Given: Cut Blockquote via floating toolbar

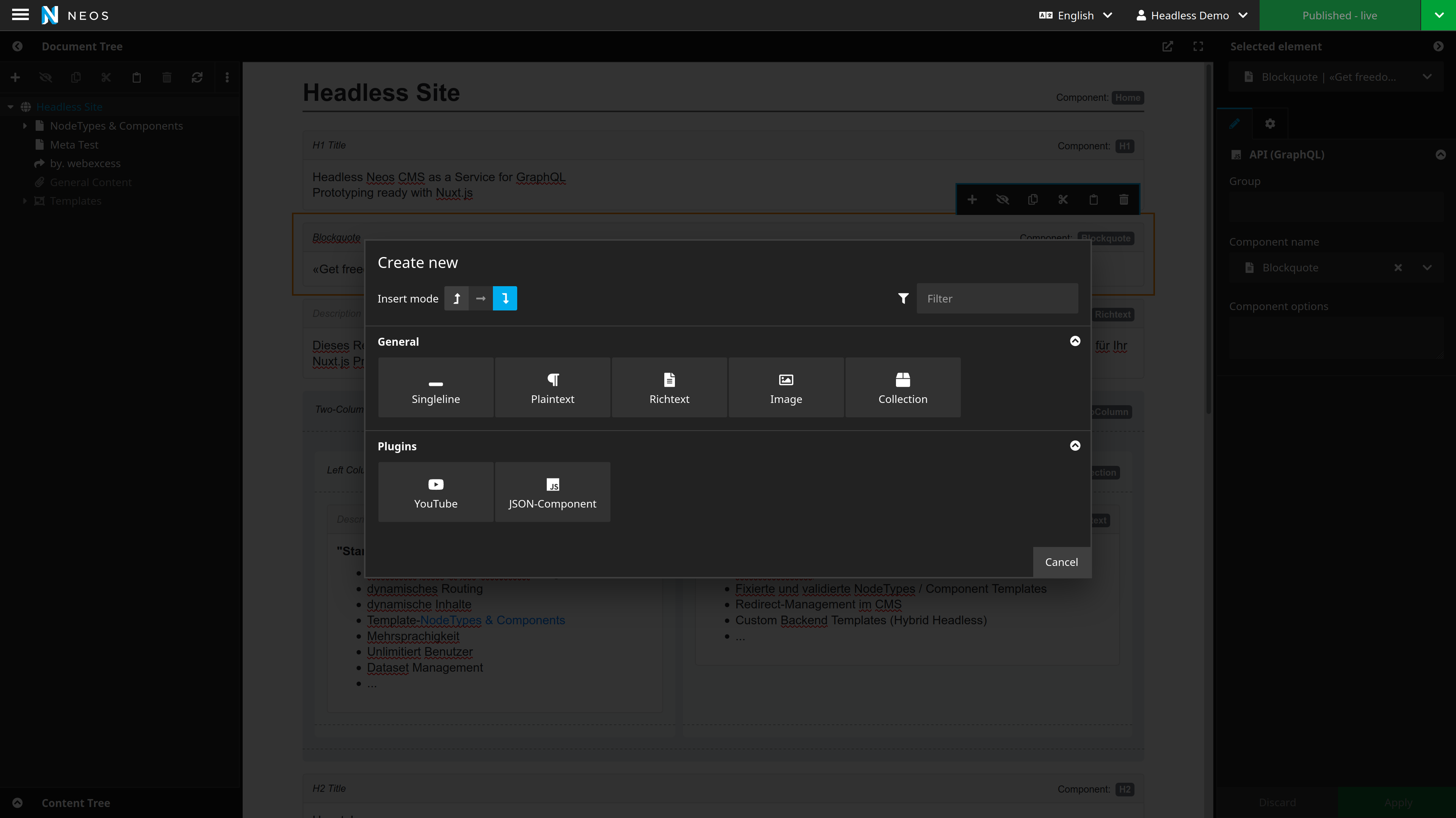Looking at the screenshot, I should click(1063, 199).
